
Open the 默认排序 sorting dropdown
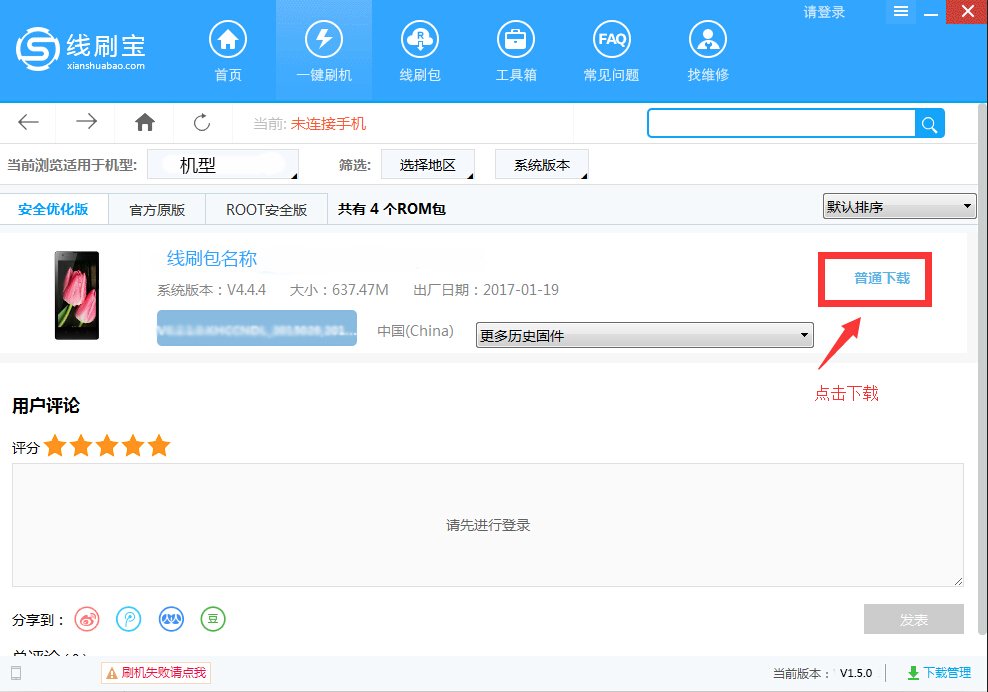pyautogui.click(x=898, y=205)
